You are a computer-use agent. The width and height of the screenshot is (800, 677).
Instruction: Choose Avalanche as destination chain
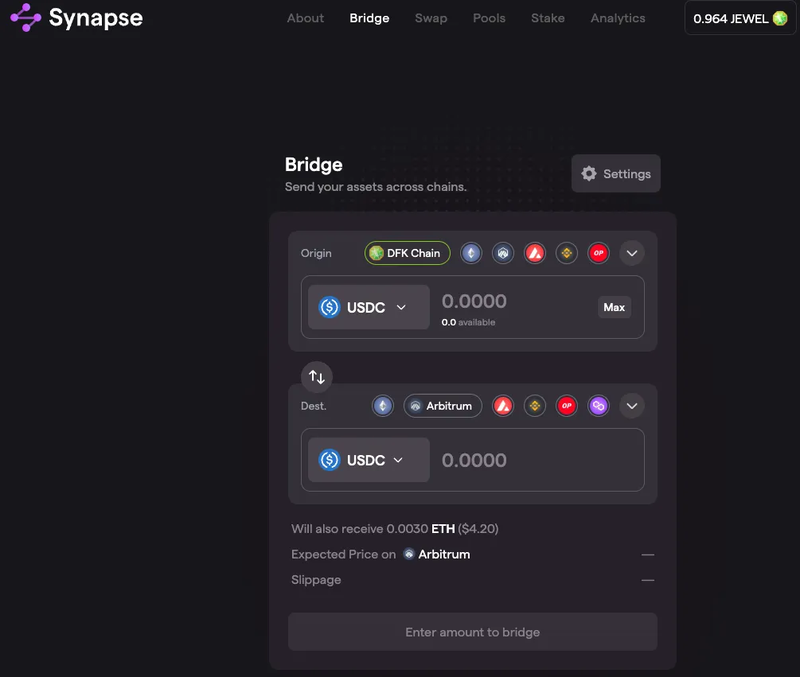[503, 406]
